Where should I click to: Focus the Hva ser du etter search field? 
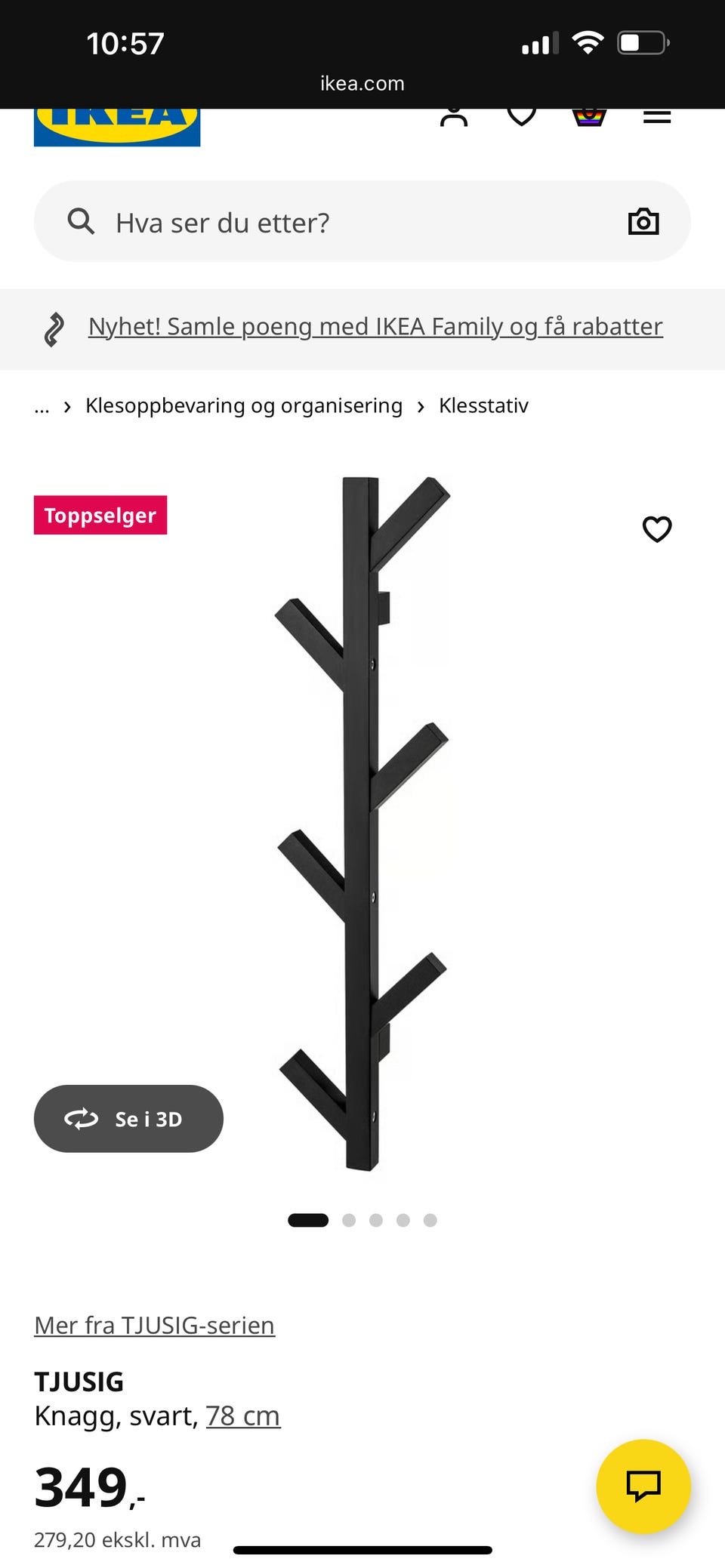362,222
